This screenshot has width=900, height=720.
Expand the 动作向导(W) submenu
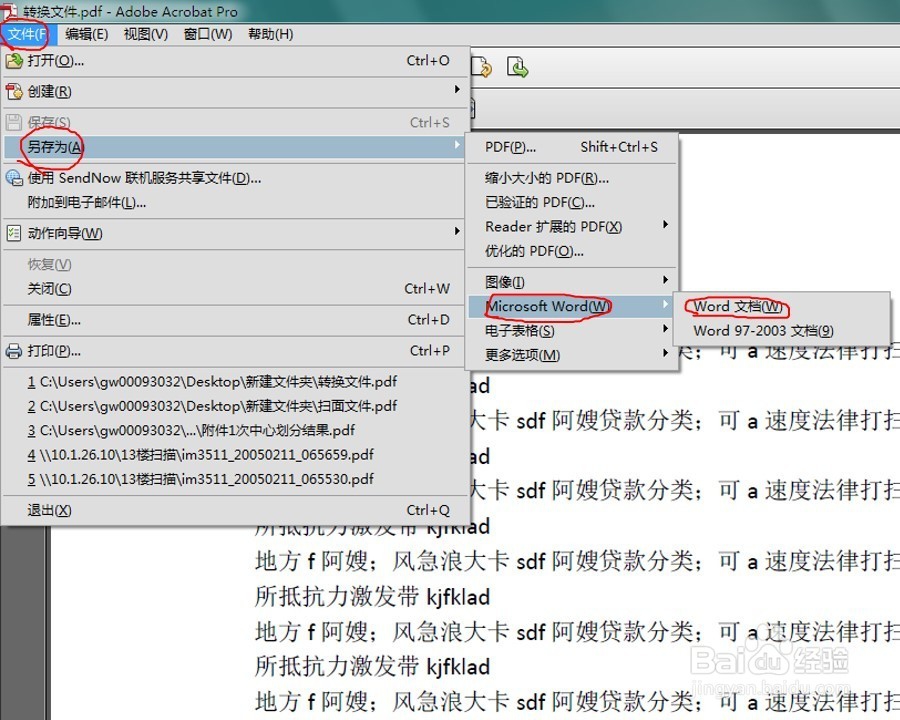pos(235,233)
